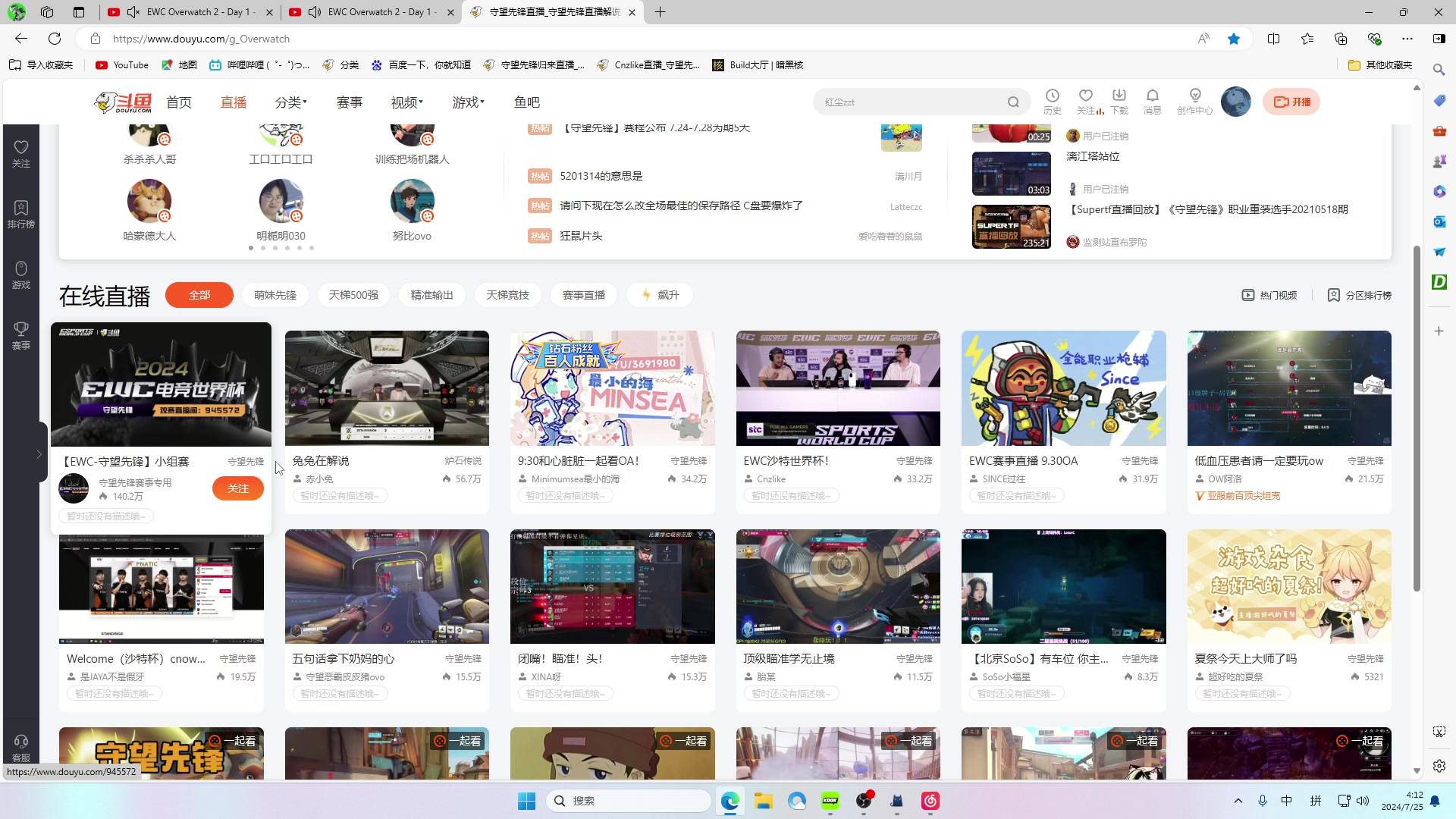Open the 消息 bell notifications icon
Image resolution: width=1456 pixels, height=819 pixels.
(x=1152, y=101)
